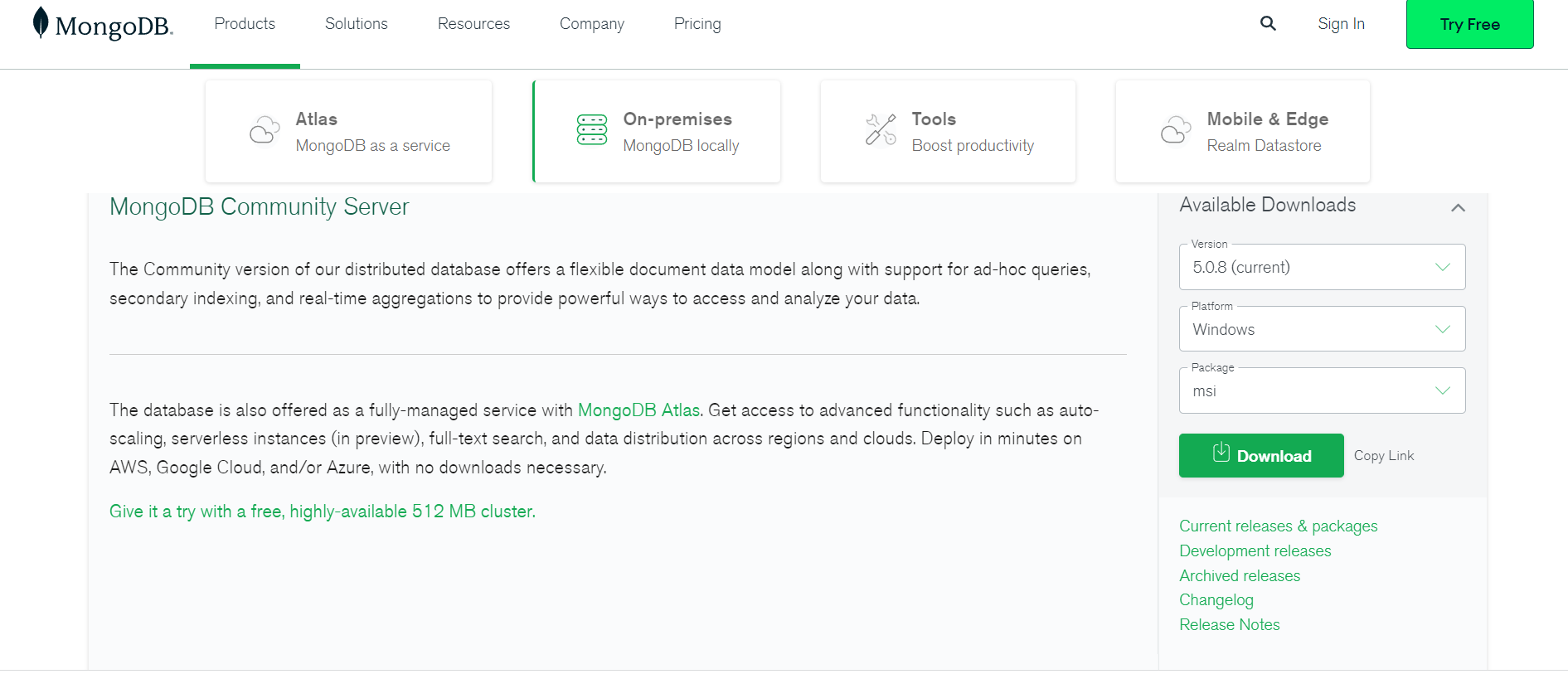This screenshot has width=1568, height=674.
Task: Open the Products menu
Action: (245, 24)
